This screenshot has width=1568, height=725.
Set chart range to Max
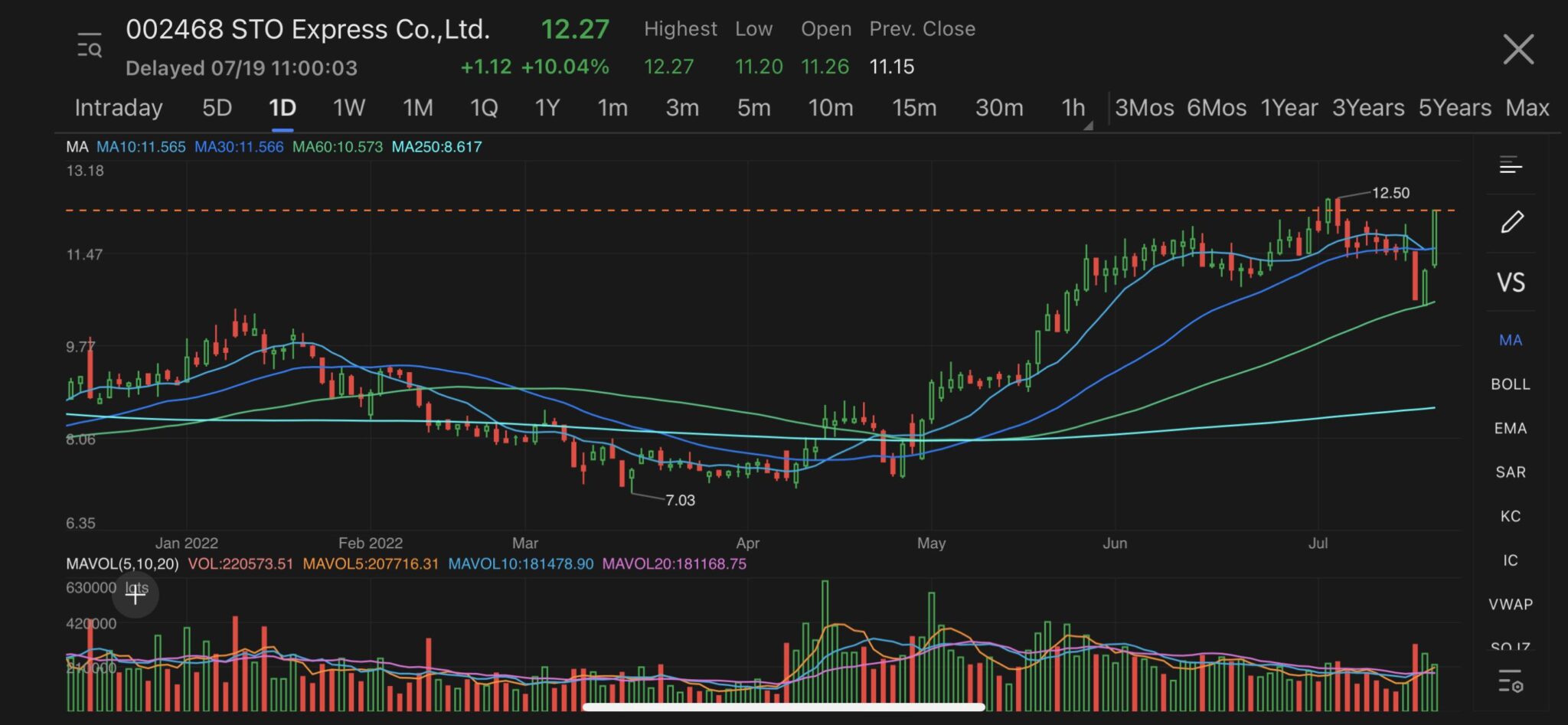click(1527, 108)
